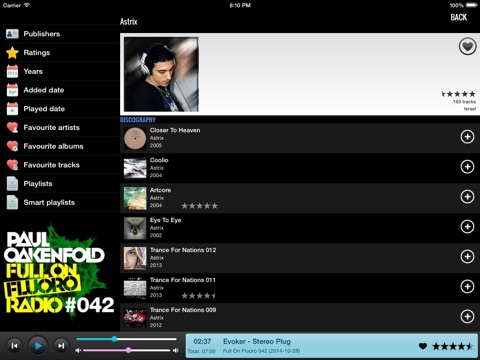480x360 pixels.
Task: Click the Ratings star icon
Action: (x=12, y=53)
